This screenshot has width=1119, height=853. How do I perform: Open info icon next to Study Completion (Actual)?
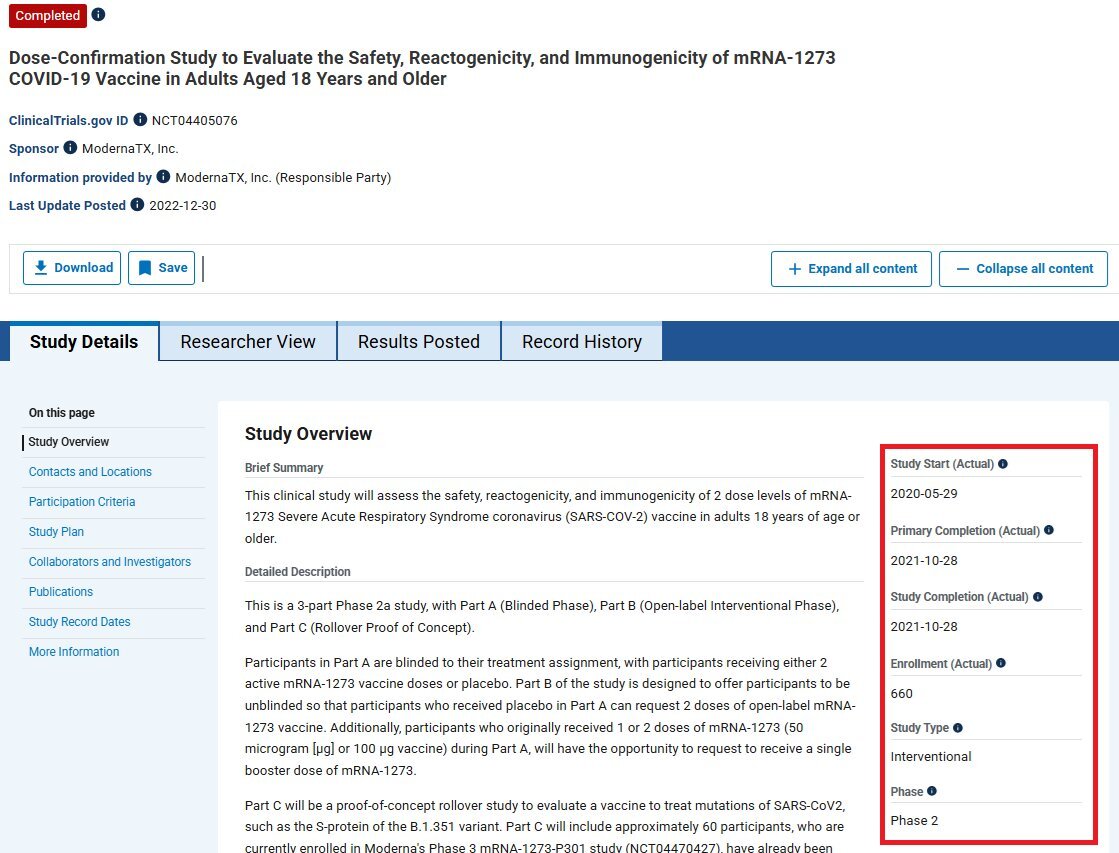1038,597
